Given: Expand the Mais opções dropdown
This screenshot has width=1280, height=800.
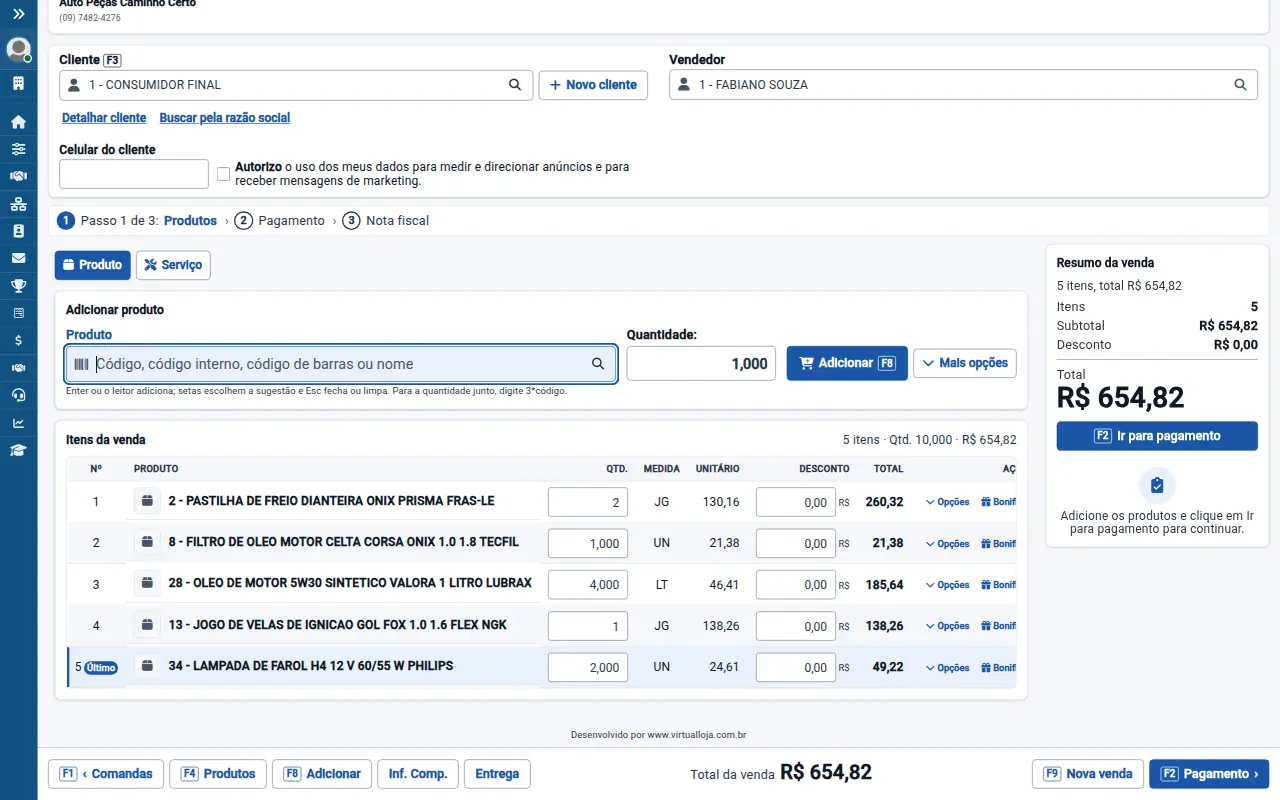Looking at the screenshot, I should point(965,363).
